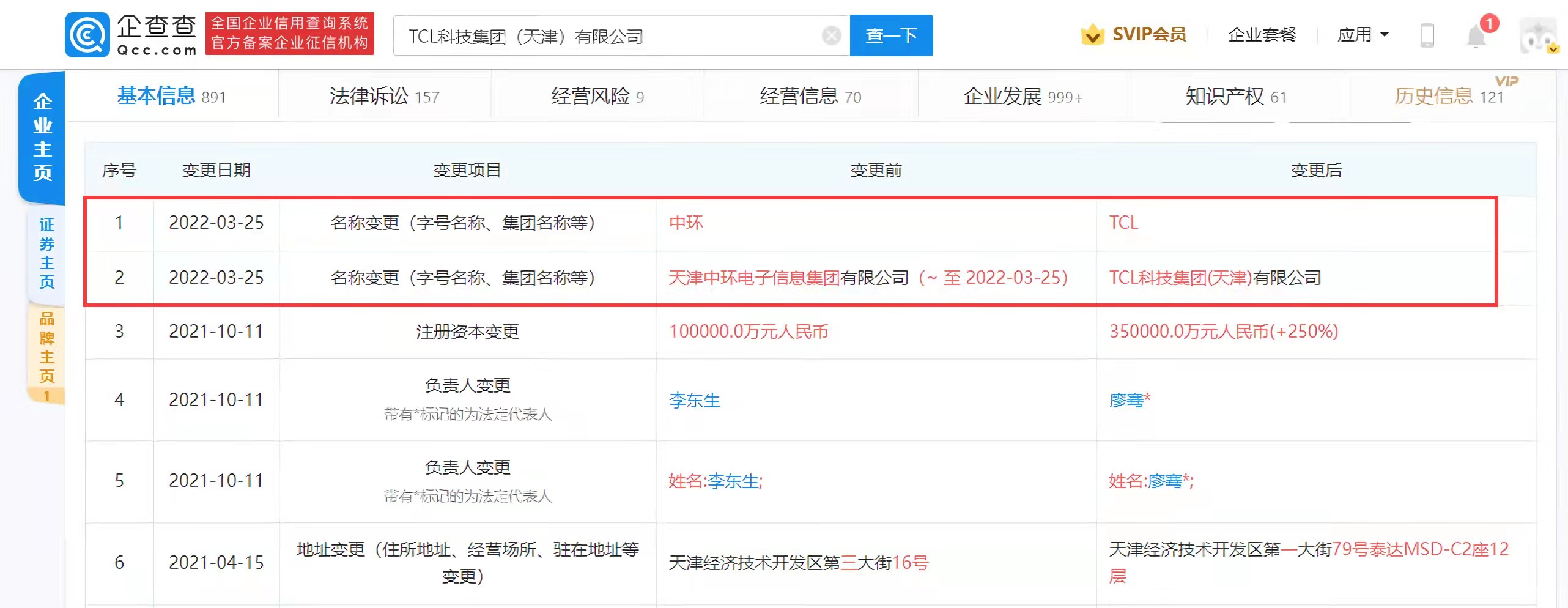Switch to 企业发展 tab

(1023, 95)
